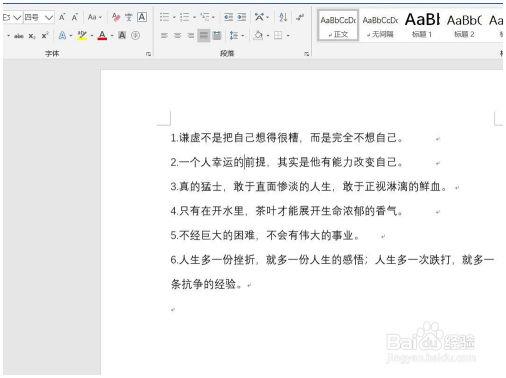Image resolution: width=506 pixels, height=378 pixels.
Task: Click the Borders icon
Action: (278, 35)
